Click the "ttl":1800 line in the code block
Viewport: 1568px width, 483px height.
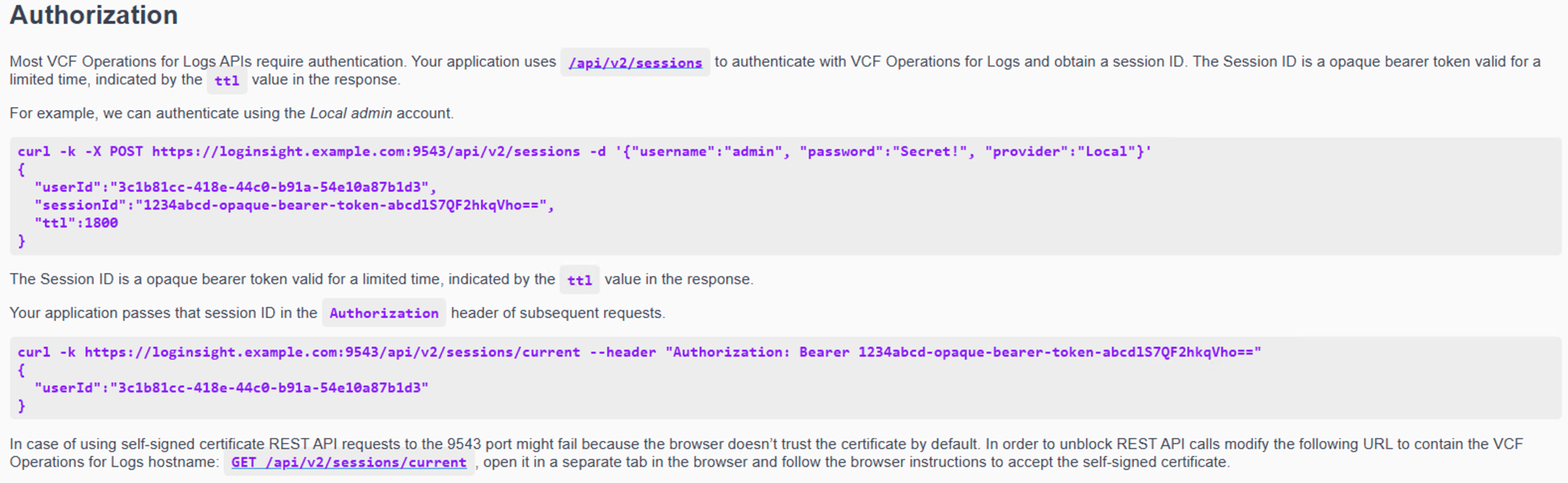click(x=76, y=222)
